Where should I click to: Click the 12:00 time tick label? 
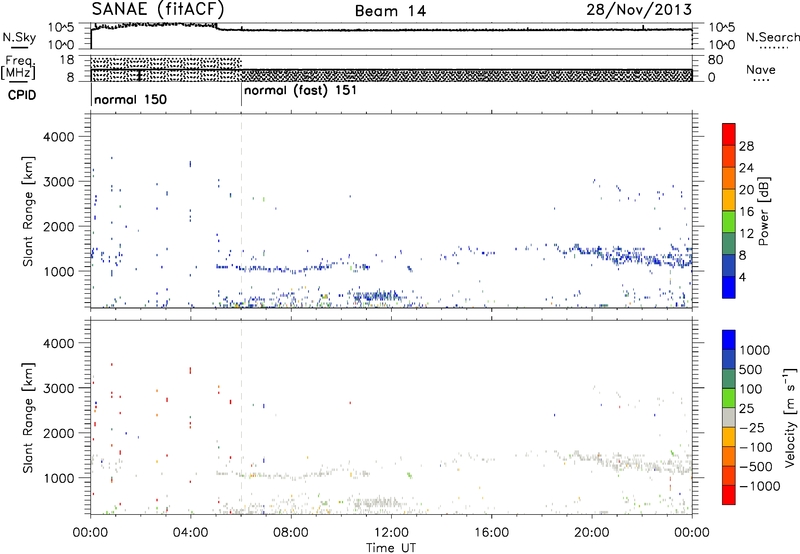[x=391, y=533]
